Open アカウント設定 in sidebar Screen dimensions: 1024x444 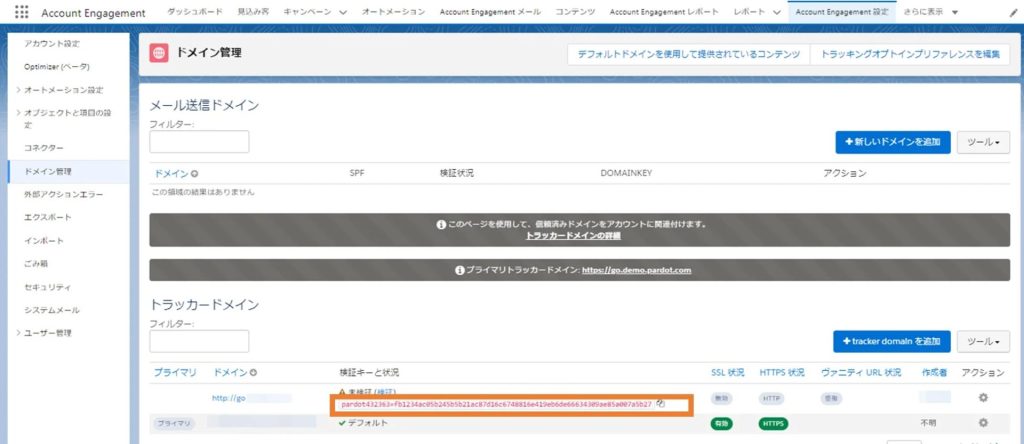point(52,44)
